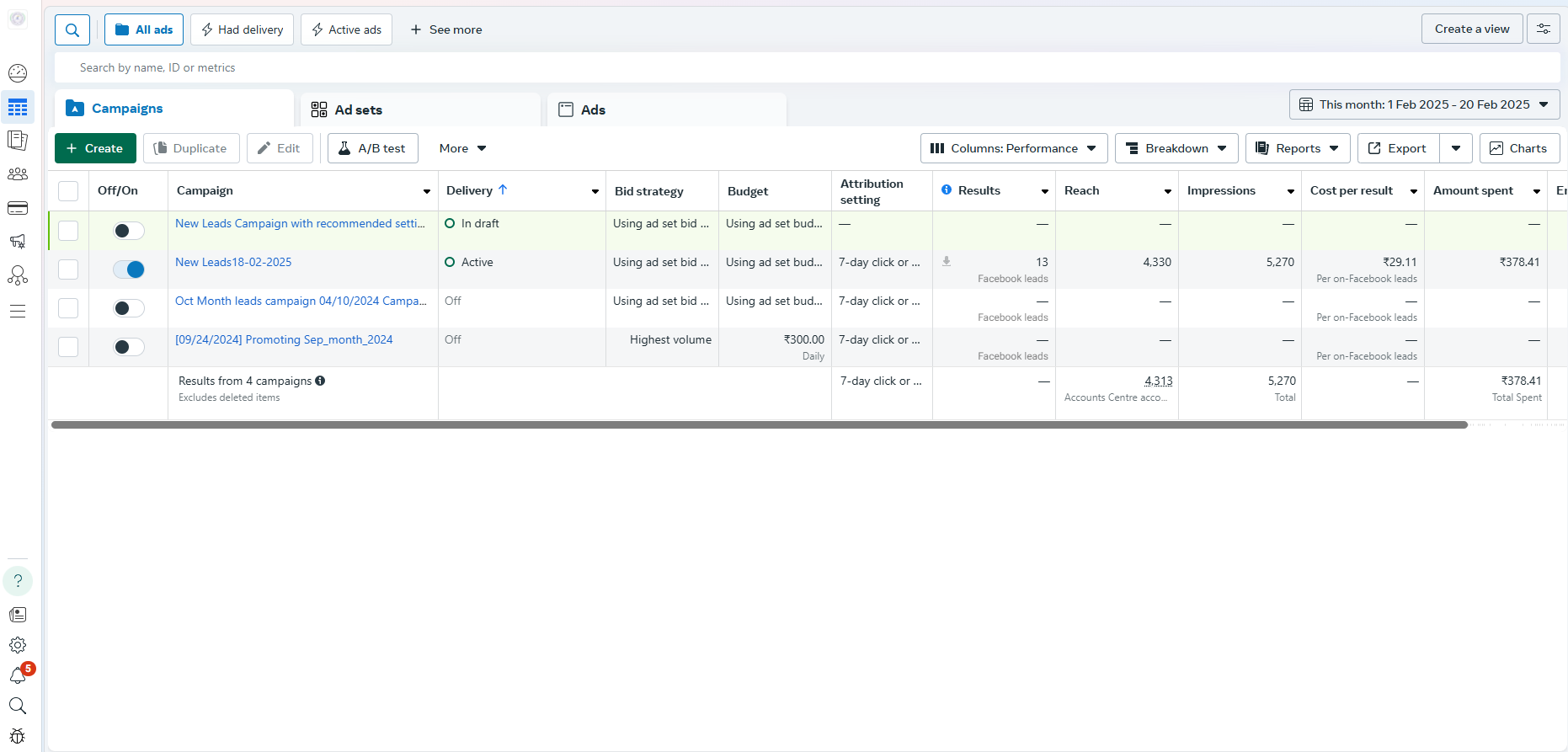This screenshot has height=752, width=1568.
Task: Expand the Breakdown dropdown
Action: [x=1176, y=148]
